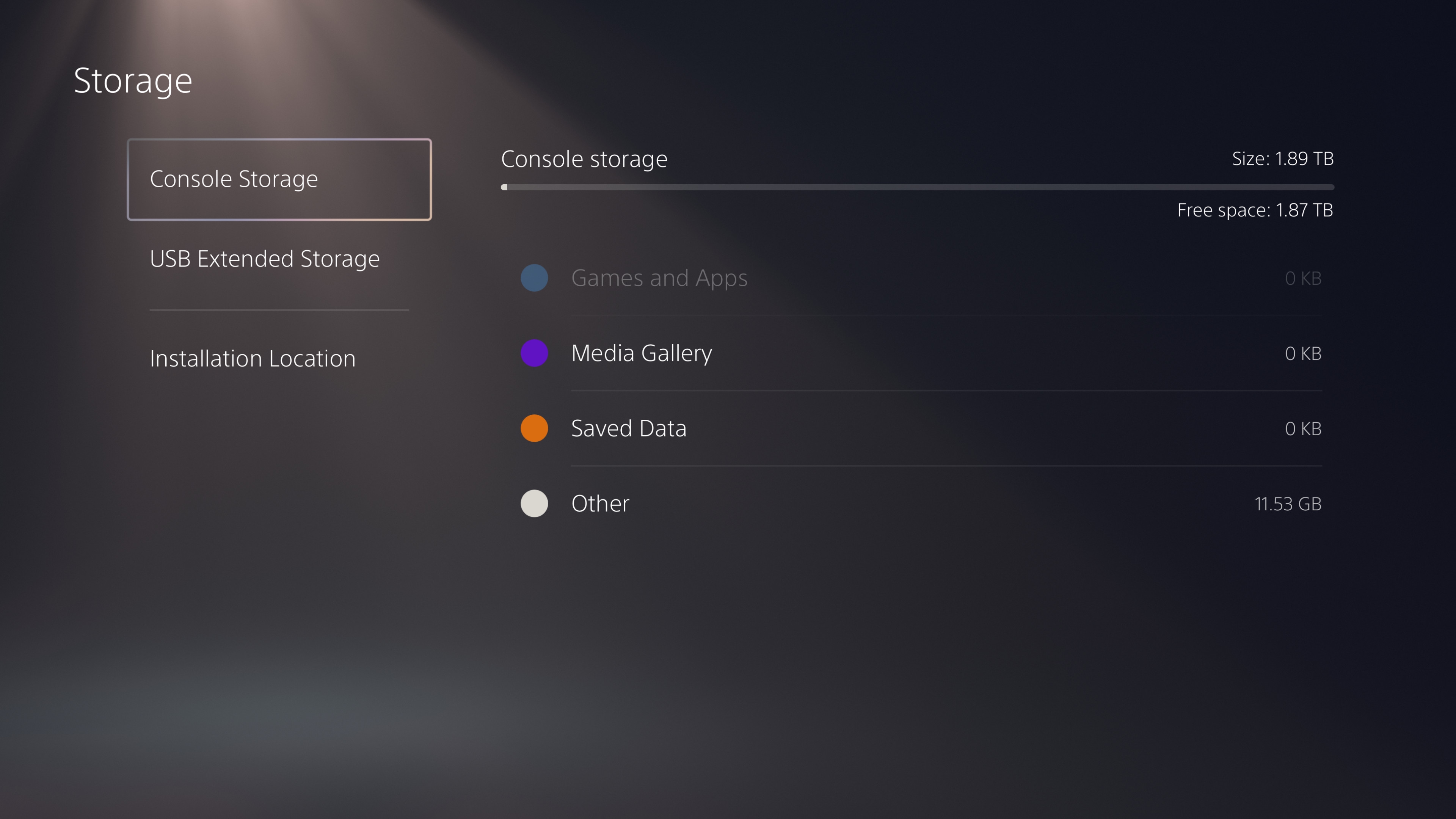
Task: Click the console storage usage bar
Action: [x=917, y=187]
